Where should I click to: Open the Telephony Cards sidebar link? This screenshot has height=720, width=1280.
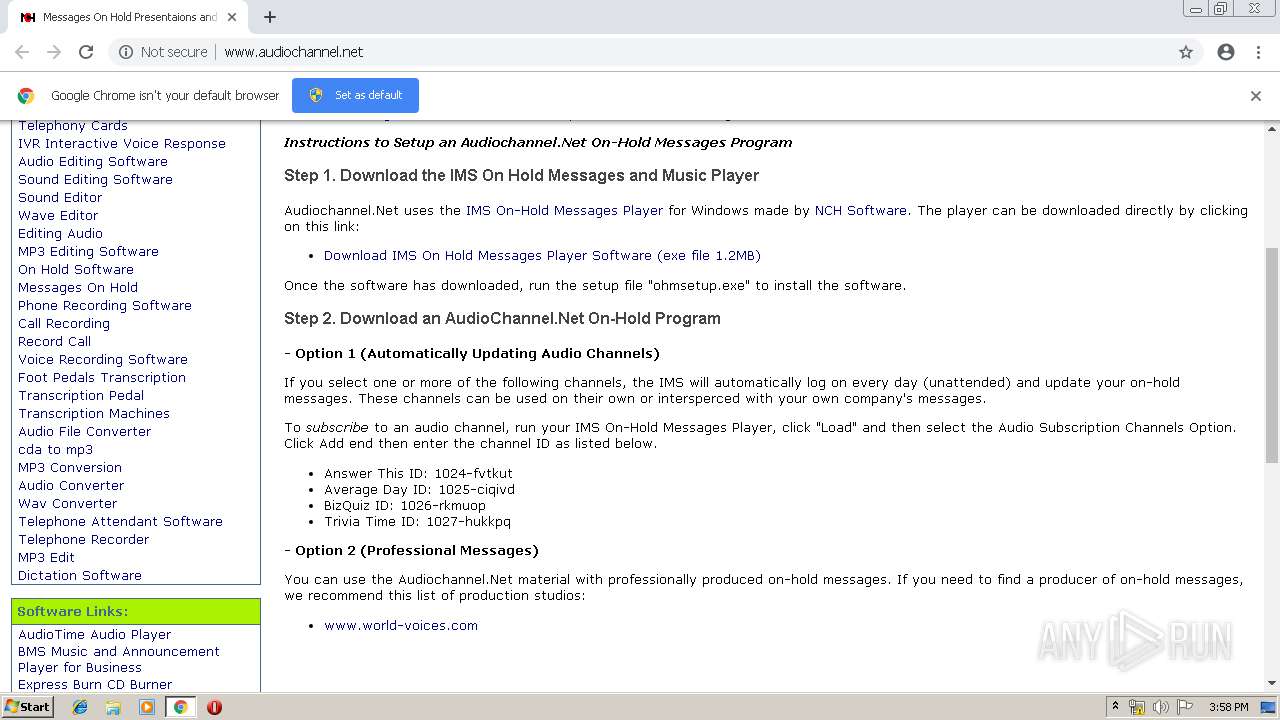(x=73, y=125)
